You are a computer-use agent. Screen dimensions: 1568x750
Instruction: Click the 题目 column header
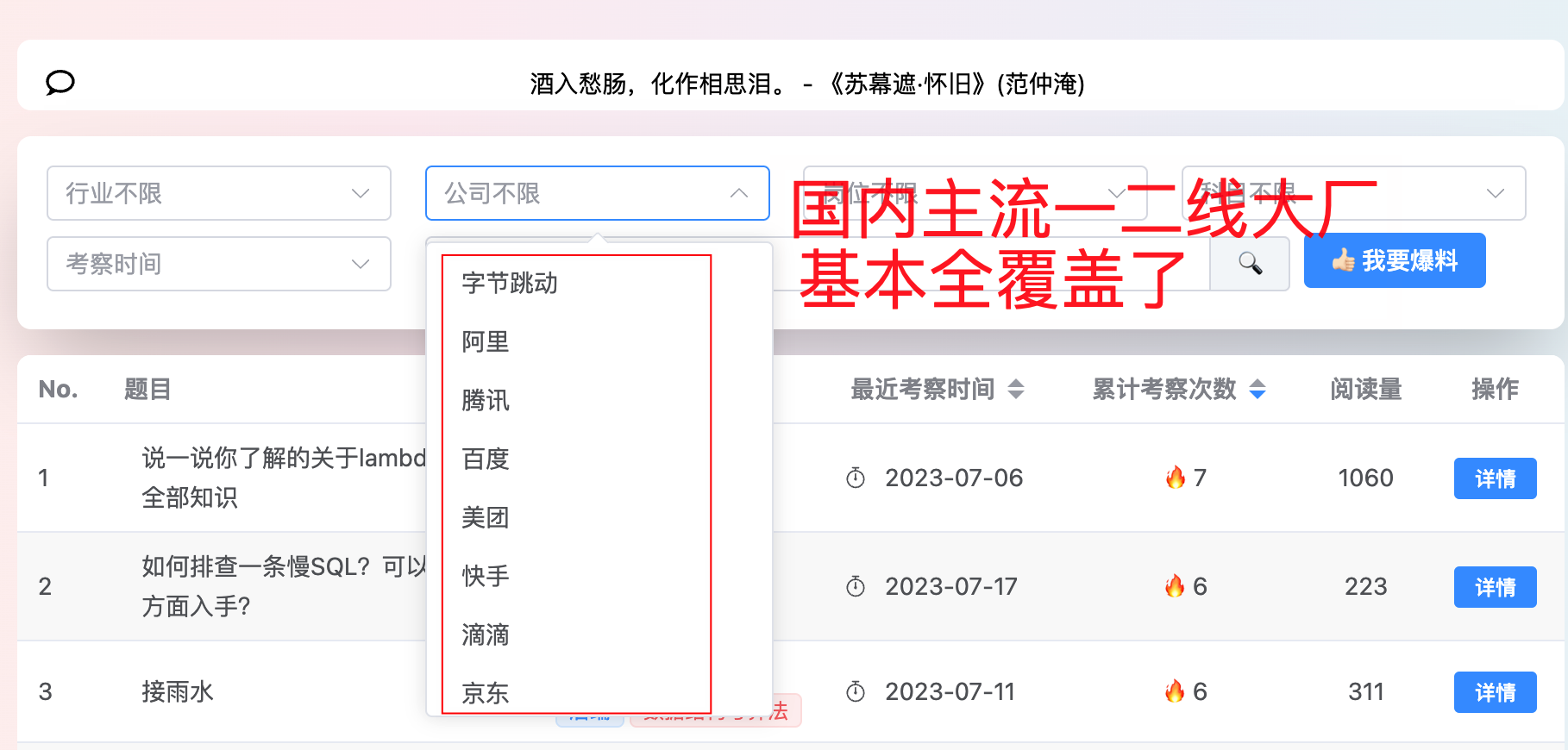[x=147, y=389]
